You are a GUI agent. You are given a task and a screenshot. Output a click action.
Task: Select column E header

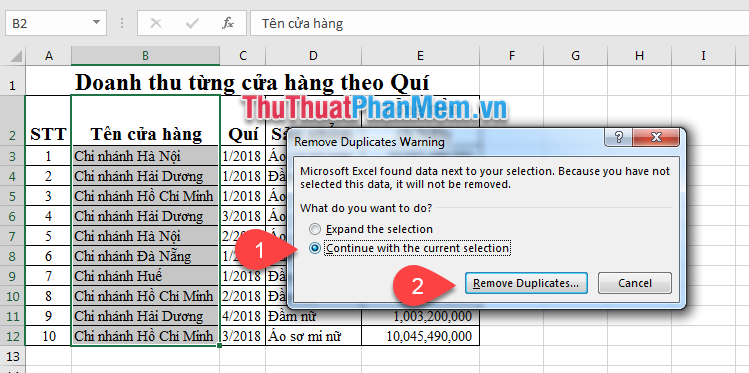point(420,56)
